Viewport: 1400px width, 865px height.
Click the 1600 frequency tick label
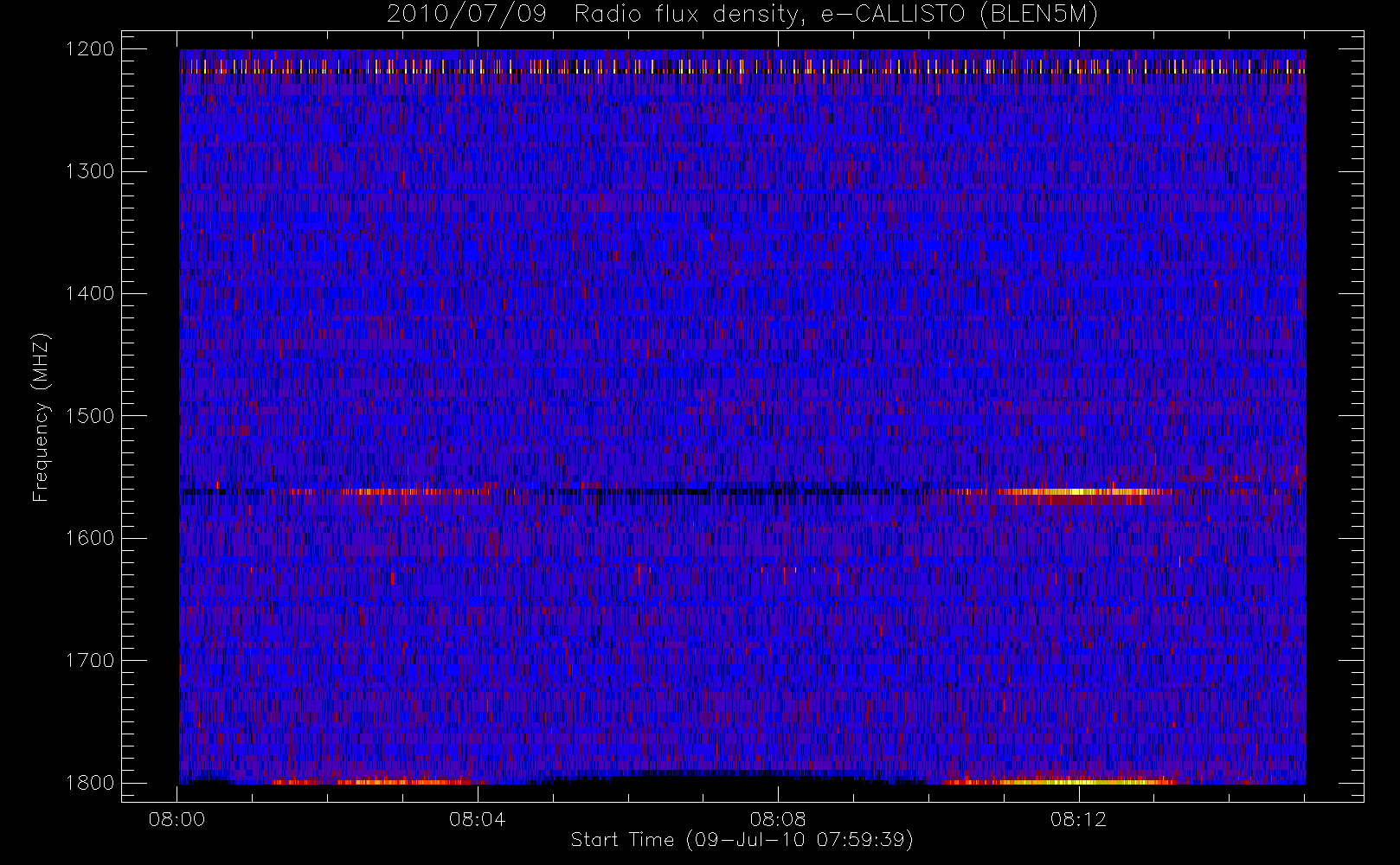point(90,538)
